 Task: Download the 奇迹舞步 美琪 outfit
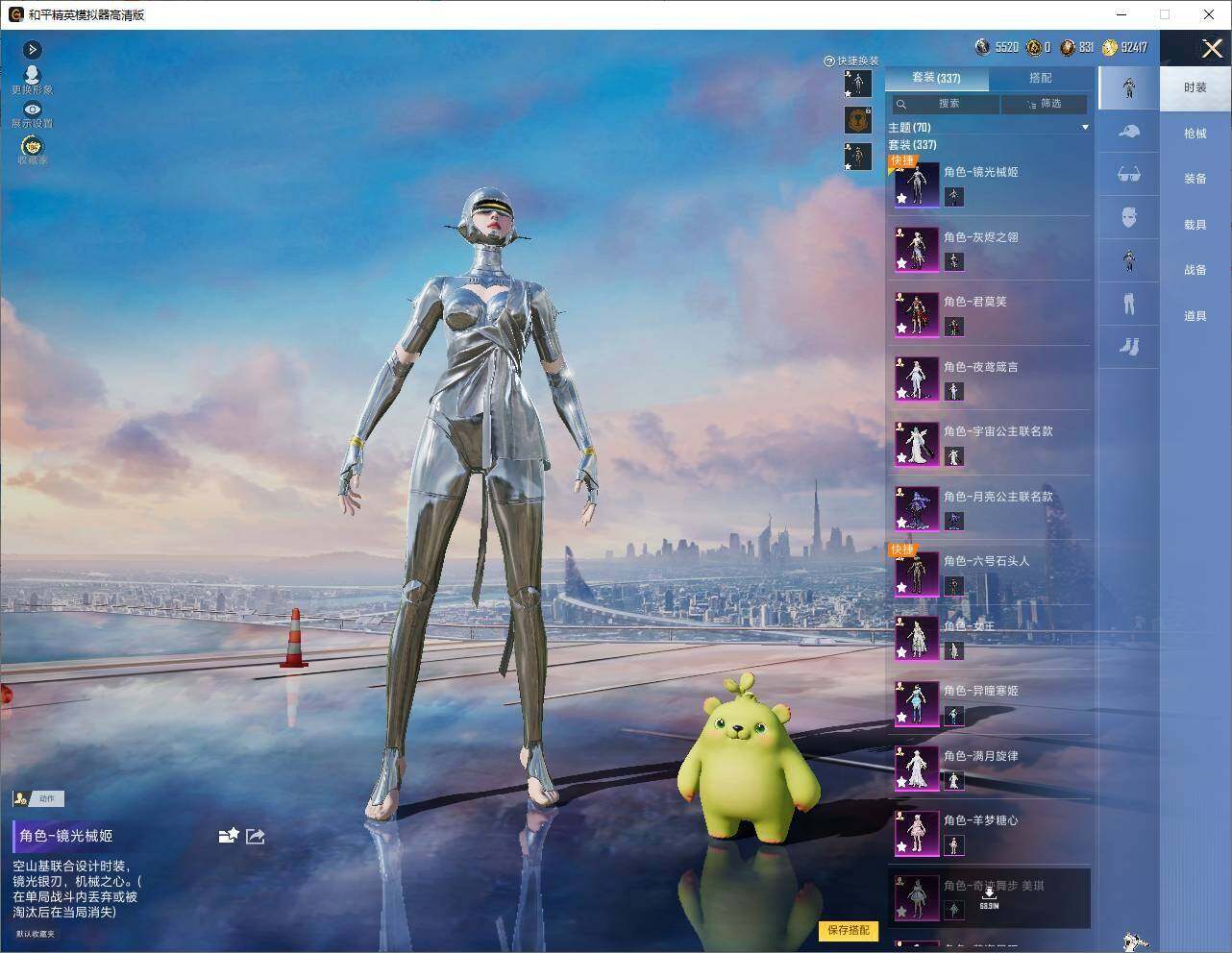[x=989, y=897]
